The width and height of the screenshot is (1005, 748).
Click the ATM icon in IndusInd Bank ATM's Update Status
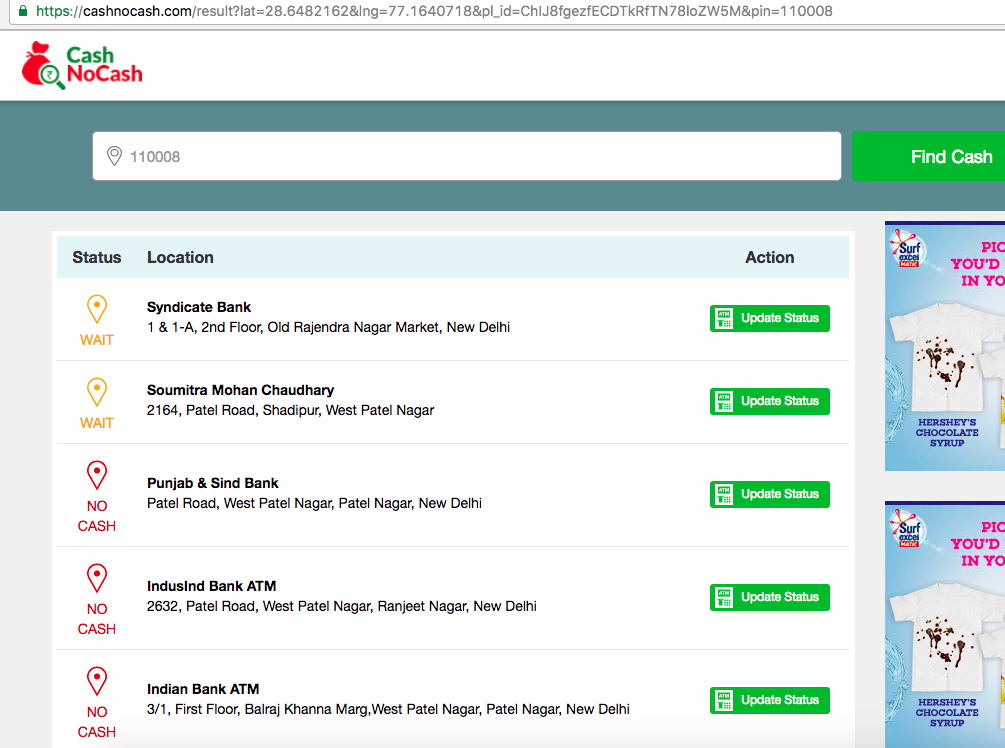(x=724, y=597)
